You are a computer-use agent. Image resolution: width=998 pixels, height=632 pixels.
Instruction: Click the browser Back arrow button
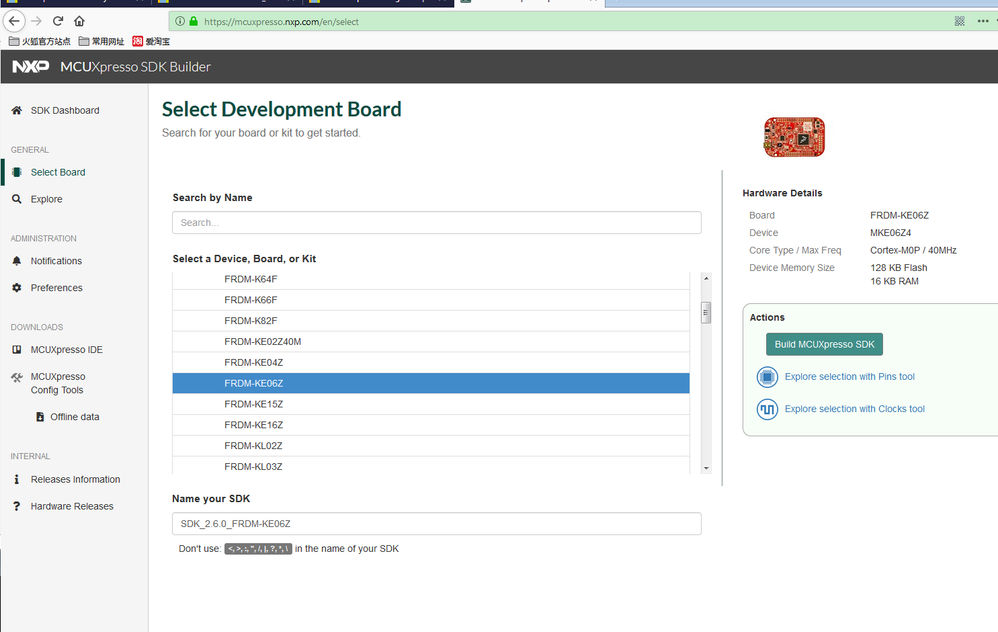coord(14,21)
